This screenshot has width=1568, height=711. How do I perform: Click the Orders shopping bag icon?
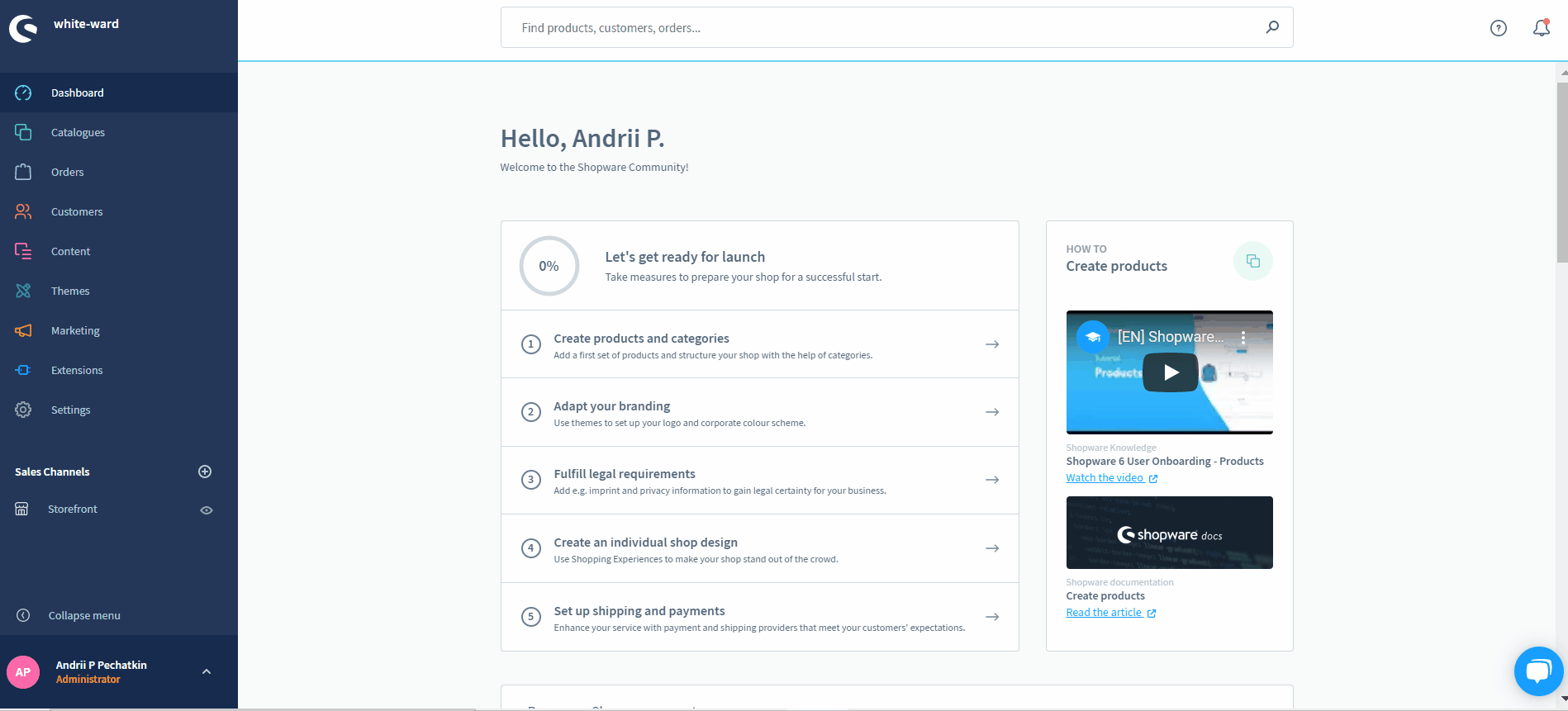[23, 172]
